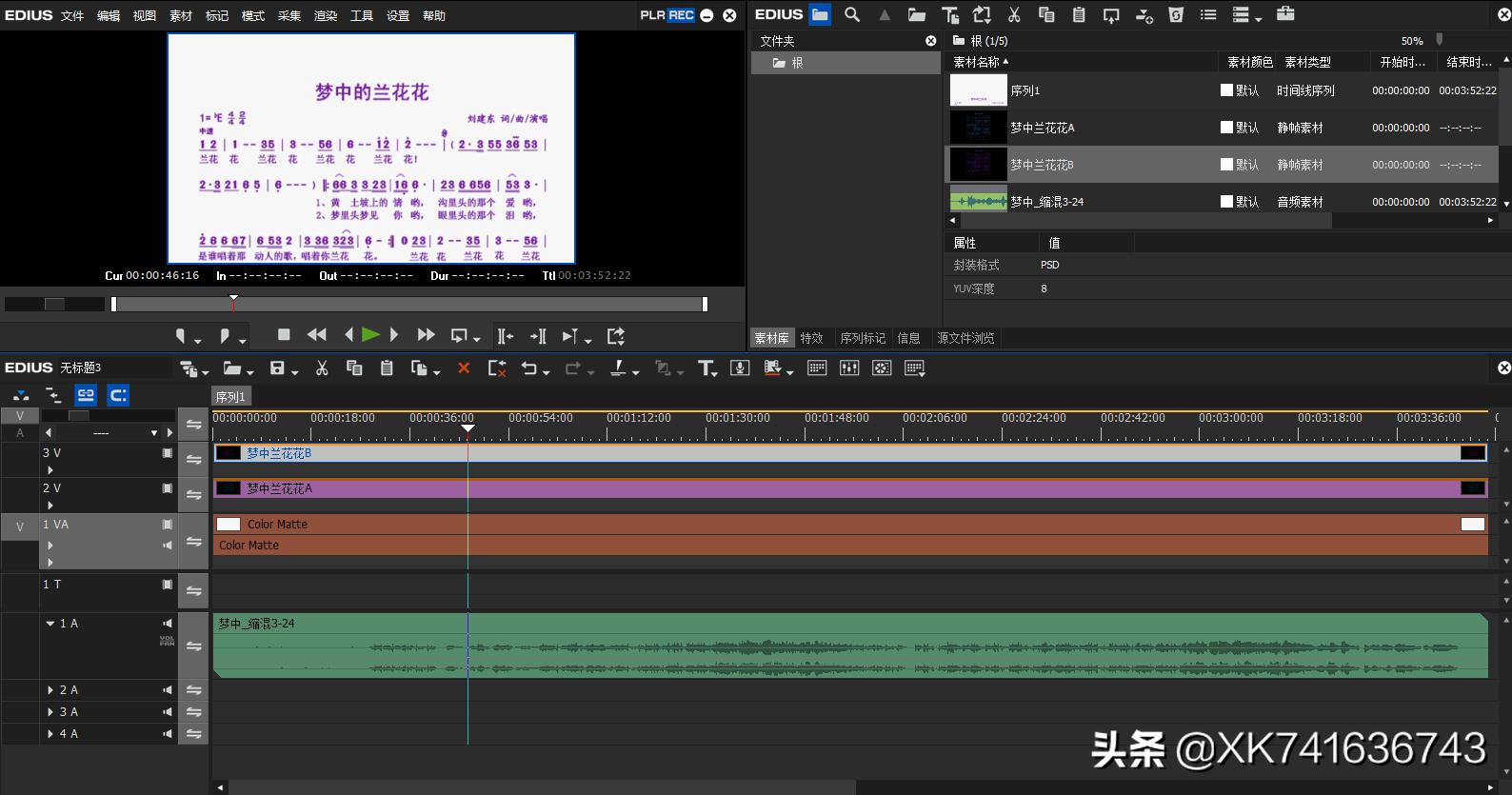Click the audio mixer icon in timeline toolbar
Screen dimensions: 1512x795
(849, 368)
